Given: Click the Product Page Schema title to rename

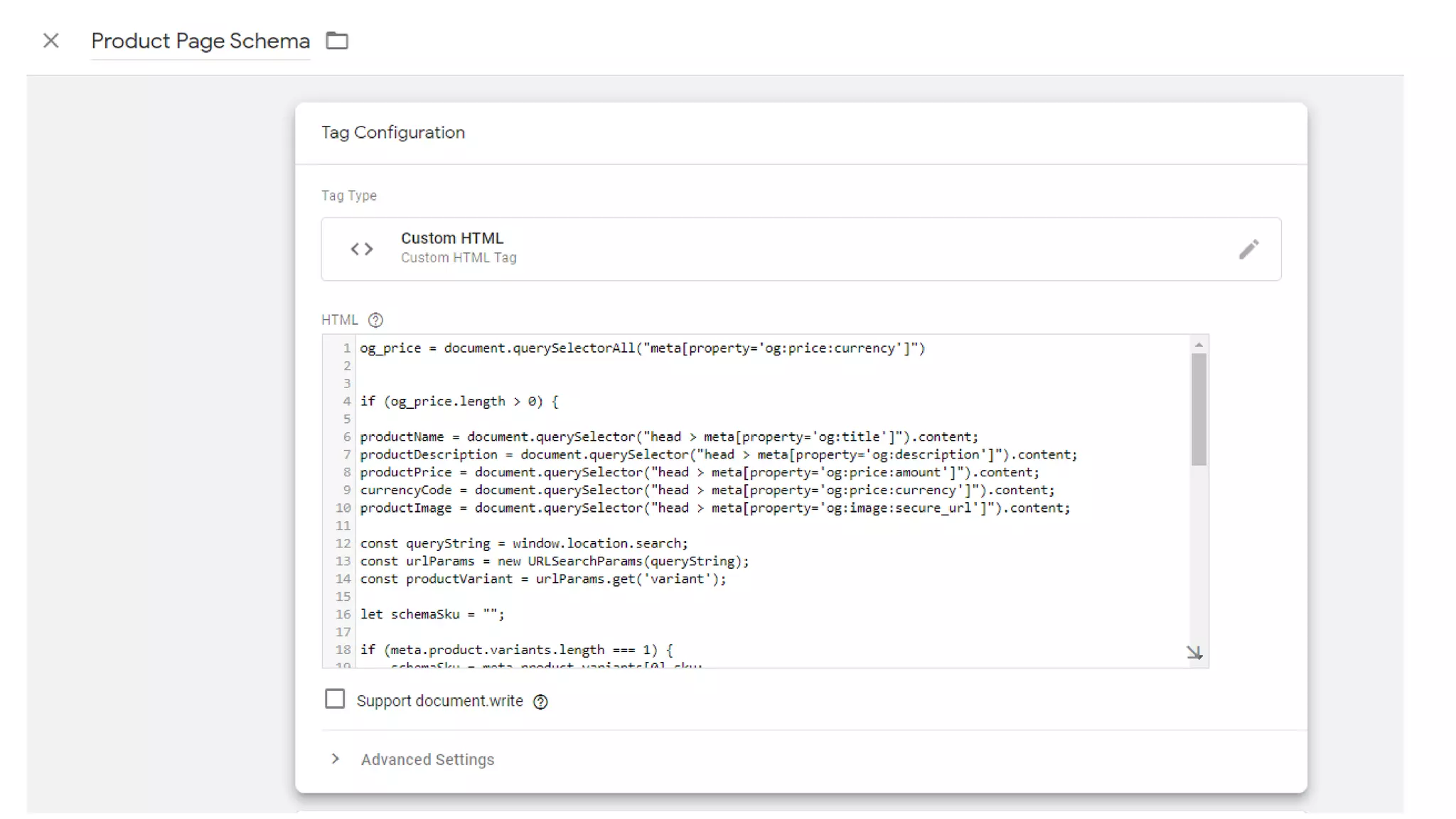Looking at the screenshot, I should pos(200,41).
